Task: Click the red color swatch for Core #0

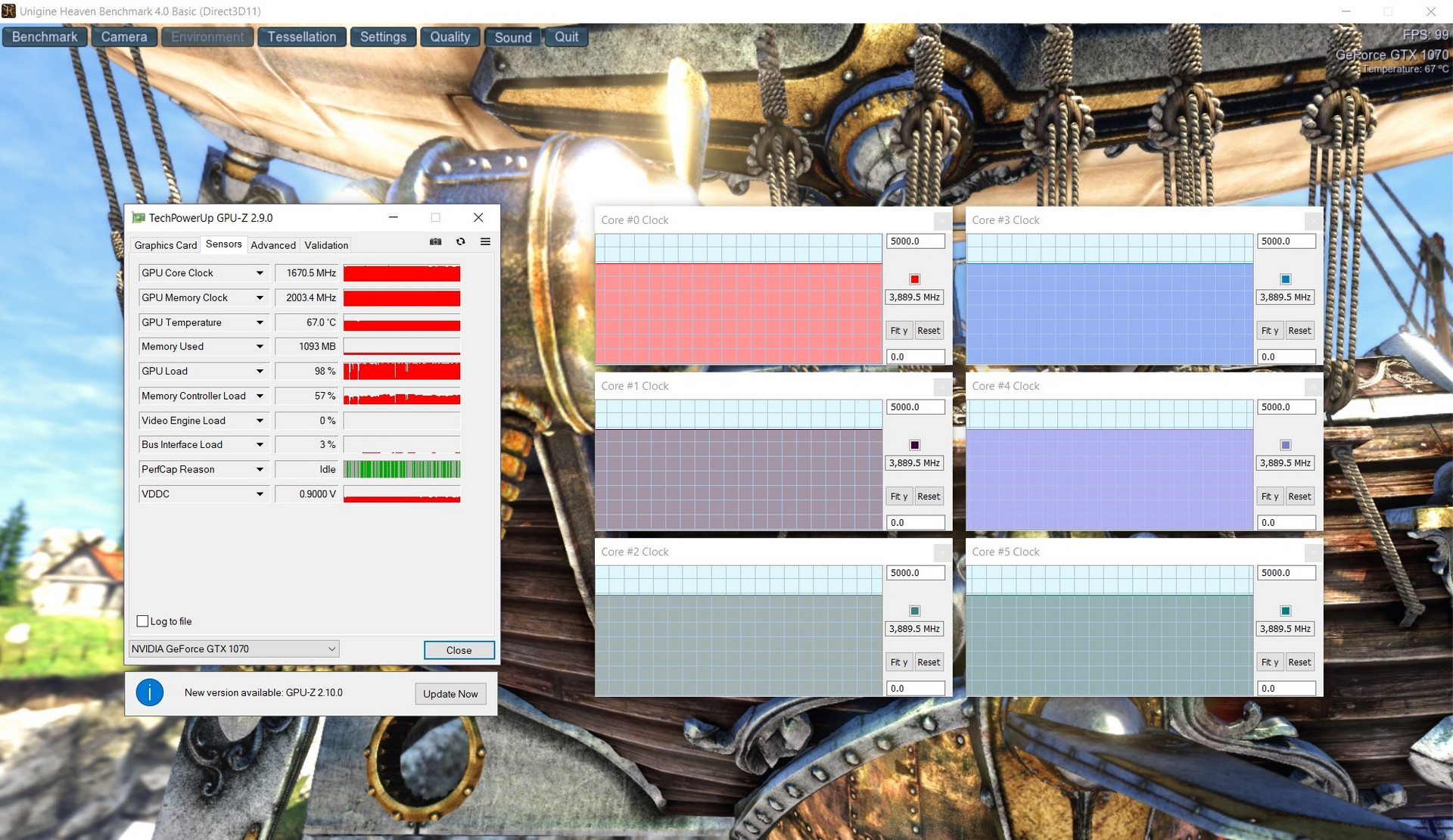Action: (914, 279)
